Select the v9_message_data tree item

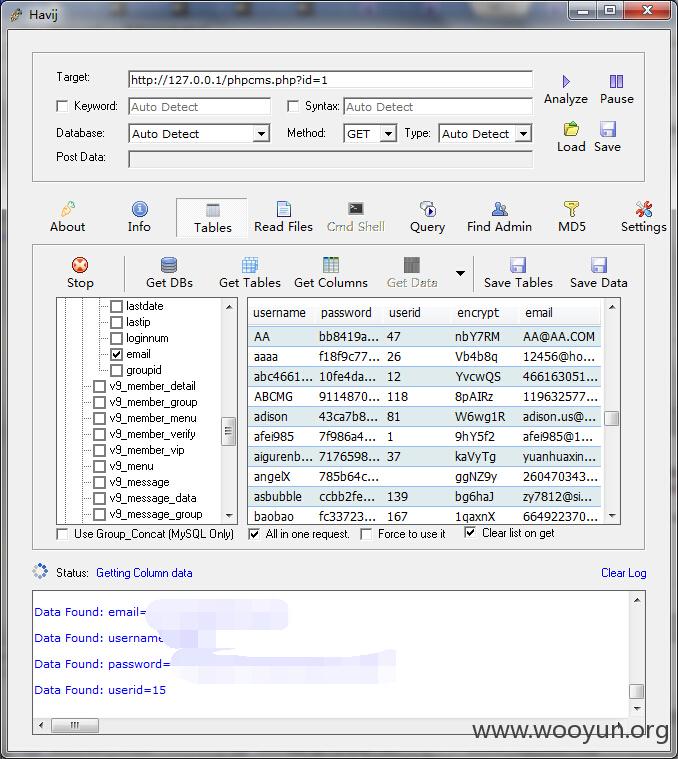click(153, 498)
